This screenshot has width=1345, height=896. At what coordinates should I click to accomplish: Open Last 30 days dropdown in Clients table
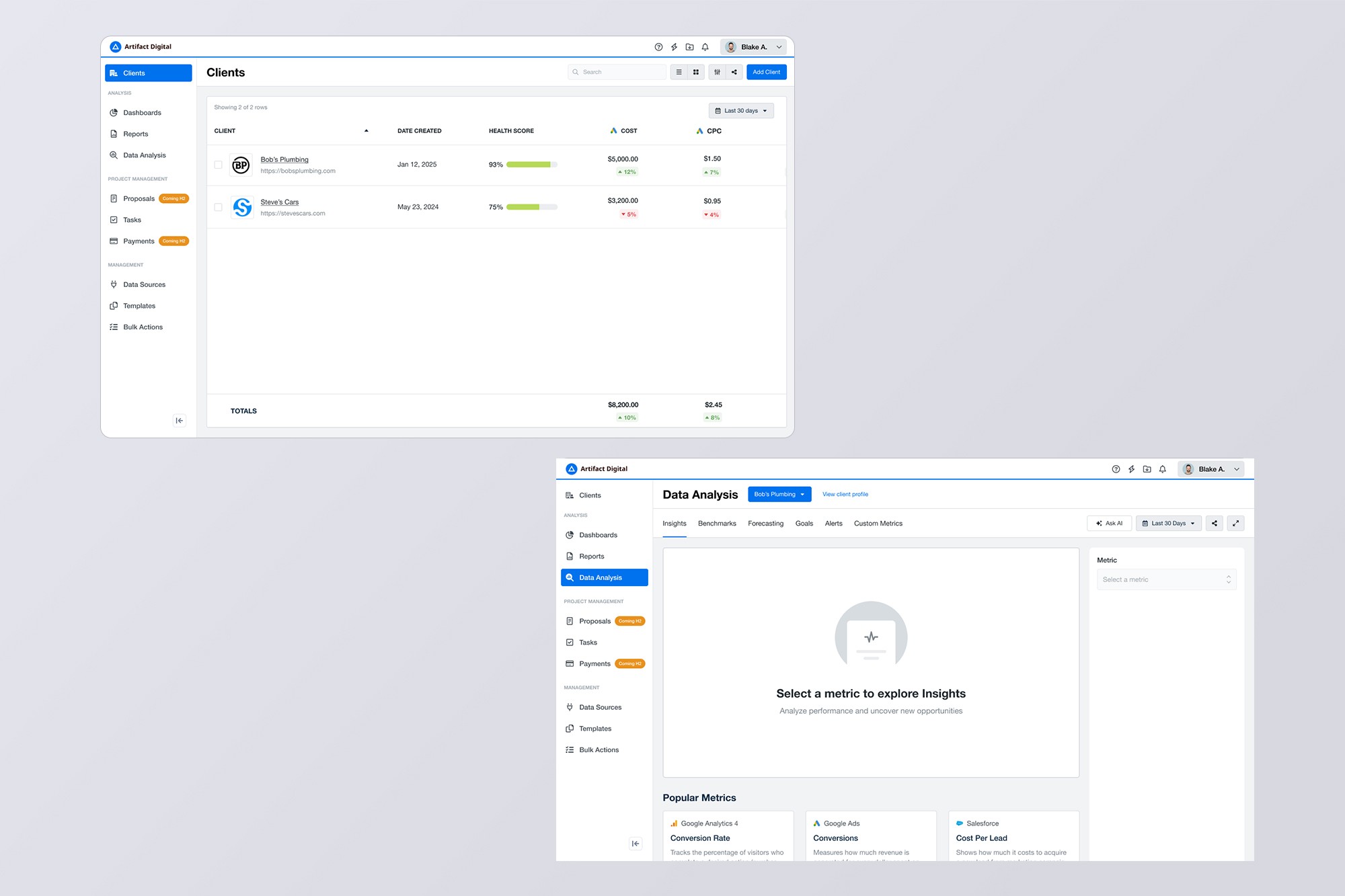pos(741,111)
